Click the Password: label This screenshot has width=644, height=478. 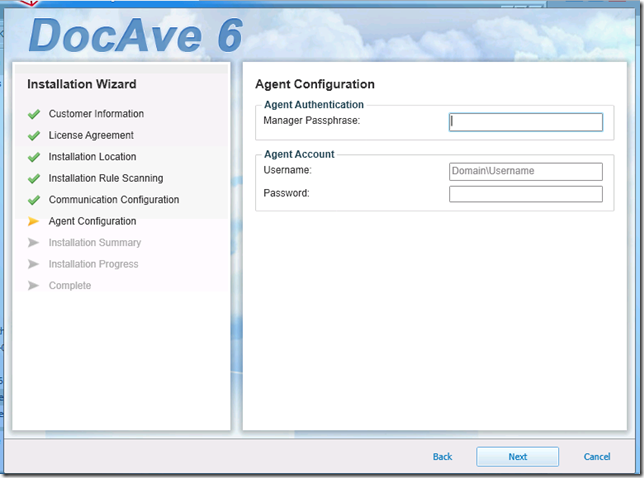286,193
